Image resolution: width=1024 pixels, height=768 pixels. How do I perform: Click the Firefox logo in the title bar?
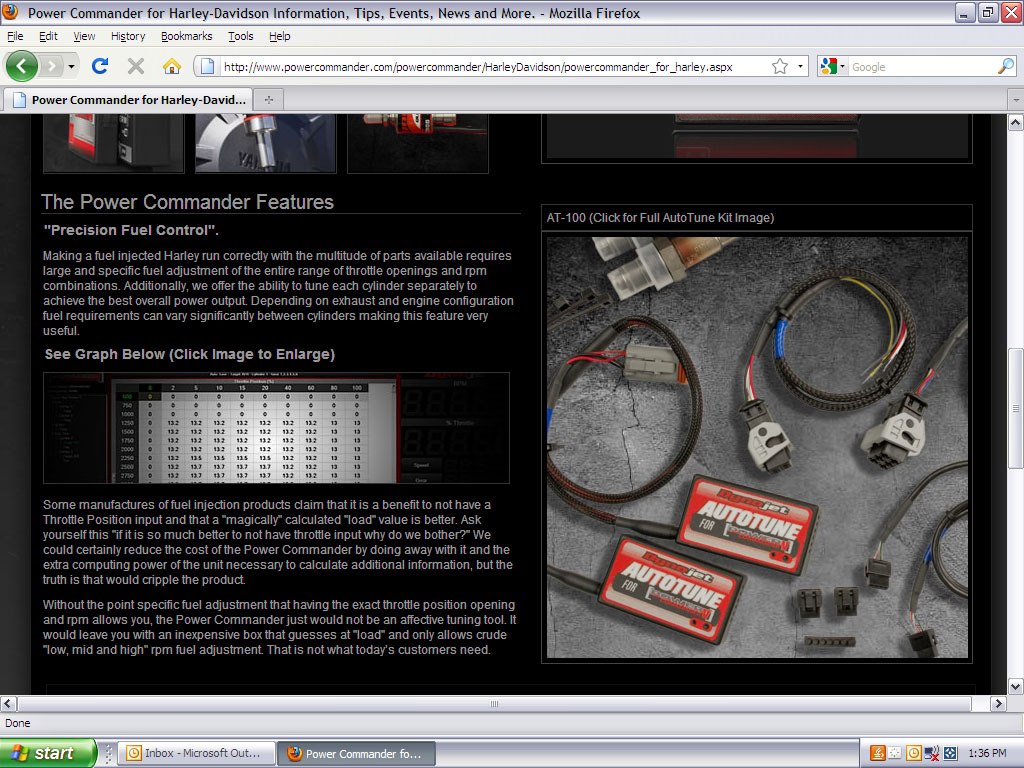(10, 12)
